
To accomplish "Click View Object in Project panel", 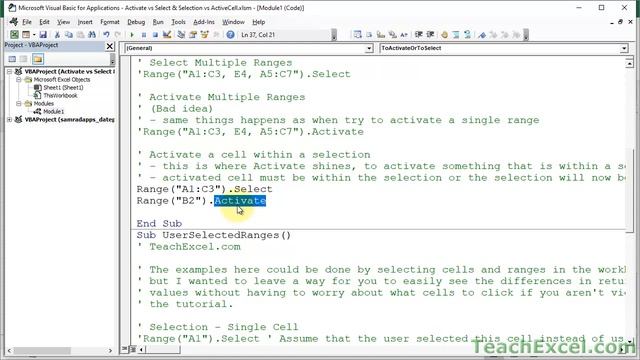I will (x=24, y=59).
